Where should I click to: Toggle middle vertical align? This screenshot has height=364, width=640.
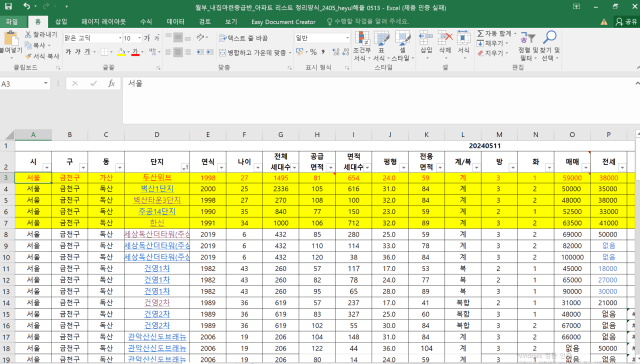coord(178,38)
